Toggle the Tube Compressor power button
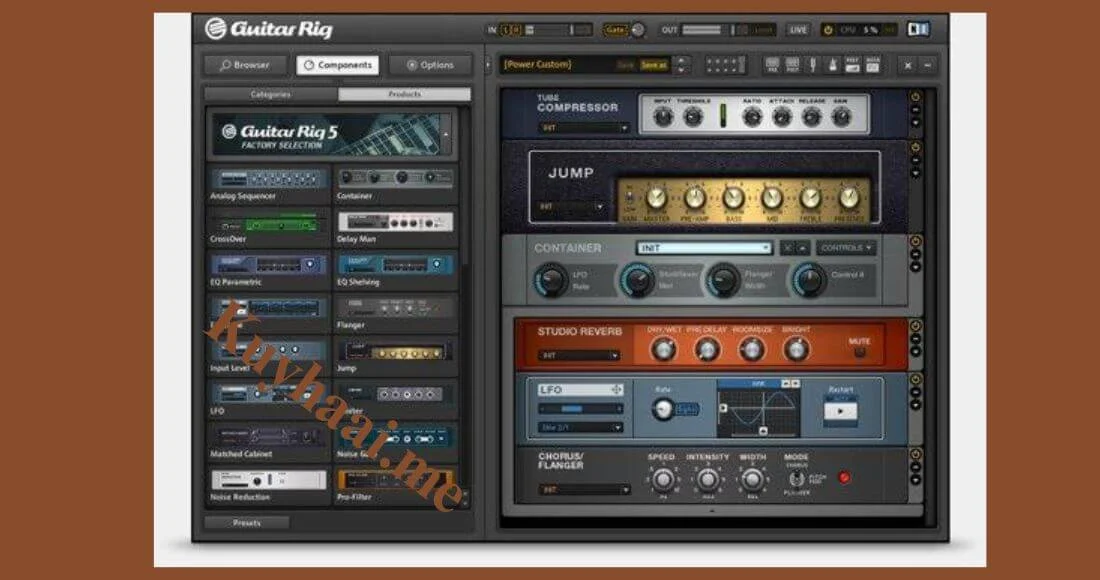The image size is (1100, 580). 915,97
